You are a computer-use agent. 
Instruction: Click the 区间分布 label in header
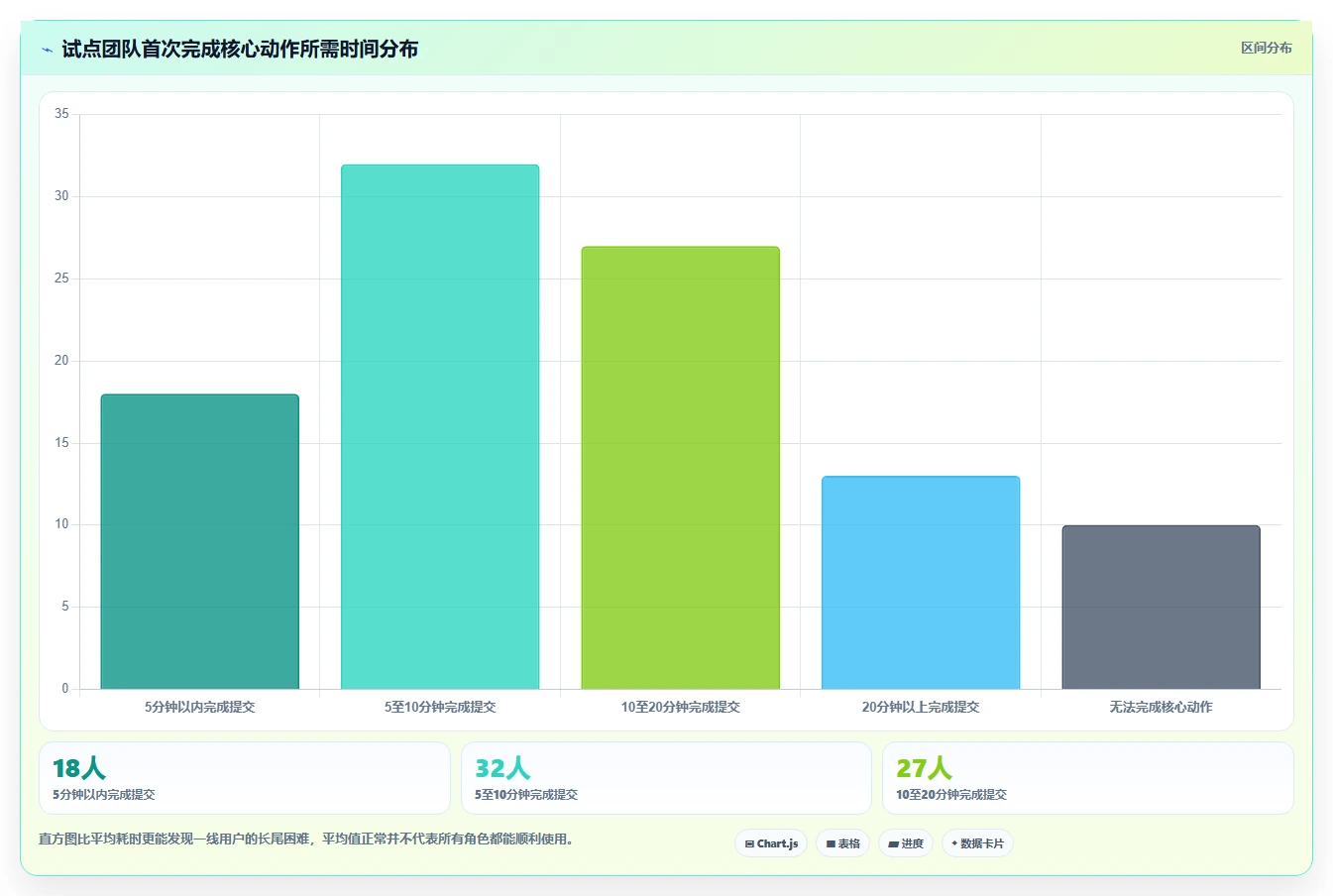[1266, 48]
